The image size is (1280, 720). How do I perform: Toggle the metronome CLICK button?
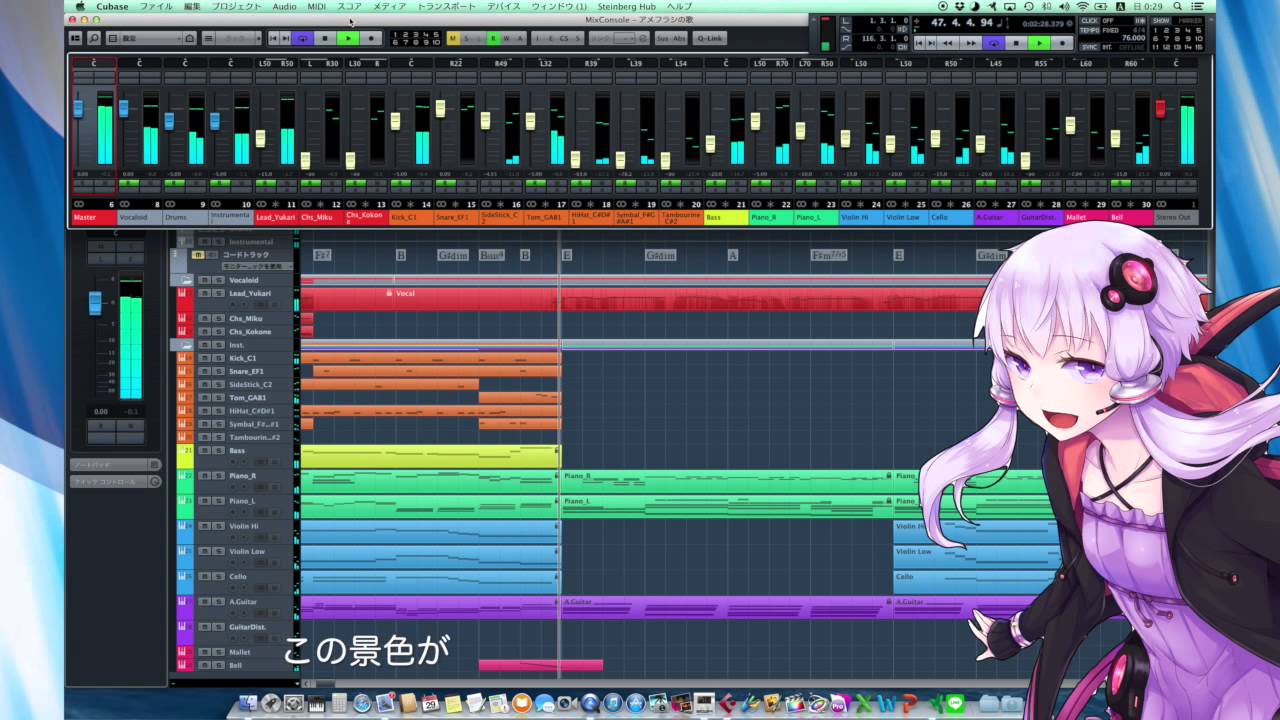pyautogui.click(x=1089, y=20)
